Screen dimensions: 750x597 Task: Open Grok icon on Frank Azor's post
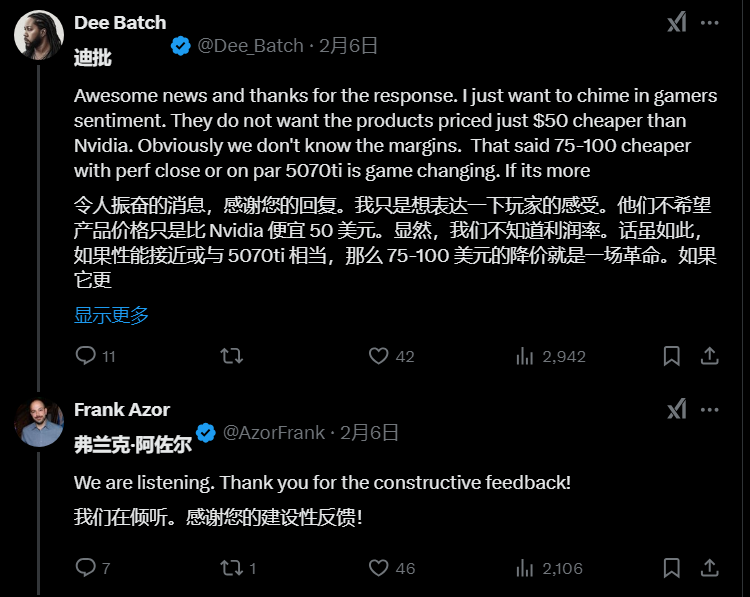pyautogui.click(x=677, y=408)
